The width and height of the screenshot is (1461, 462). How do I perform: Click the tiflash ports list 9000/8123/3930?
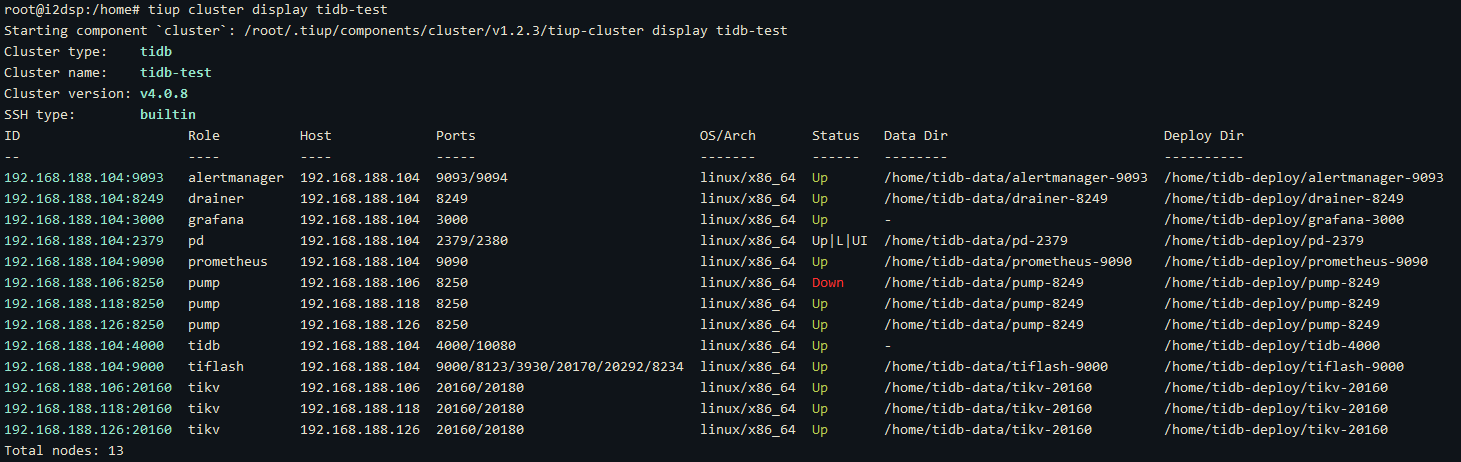coord(560,367)
